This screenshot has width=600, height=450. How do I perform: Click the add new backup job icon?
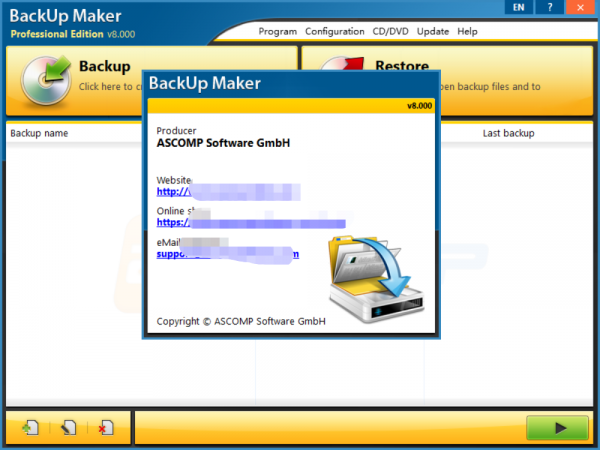click(x=31, y=428)
